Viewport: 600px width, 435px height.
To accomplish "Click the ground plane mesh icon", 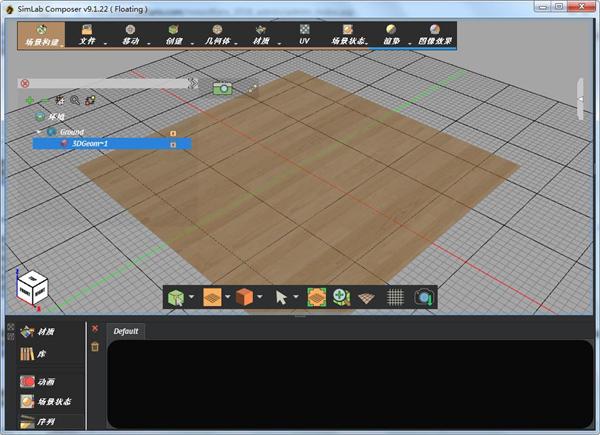I will [368, 297].
